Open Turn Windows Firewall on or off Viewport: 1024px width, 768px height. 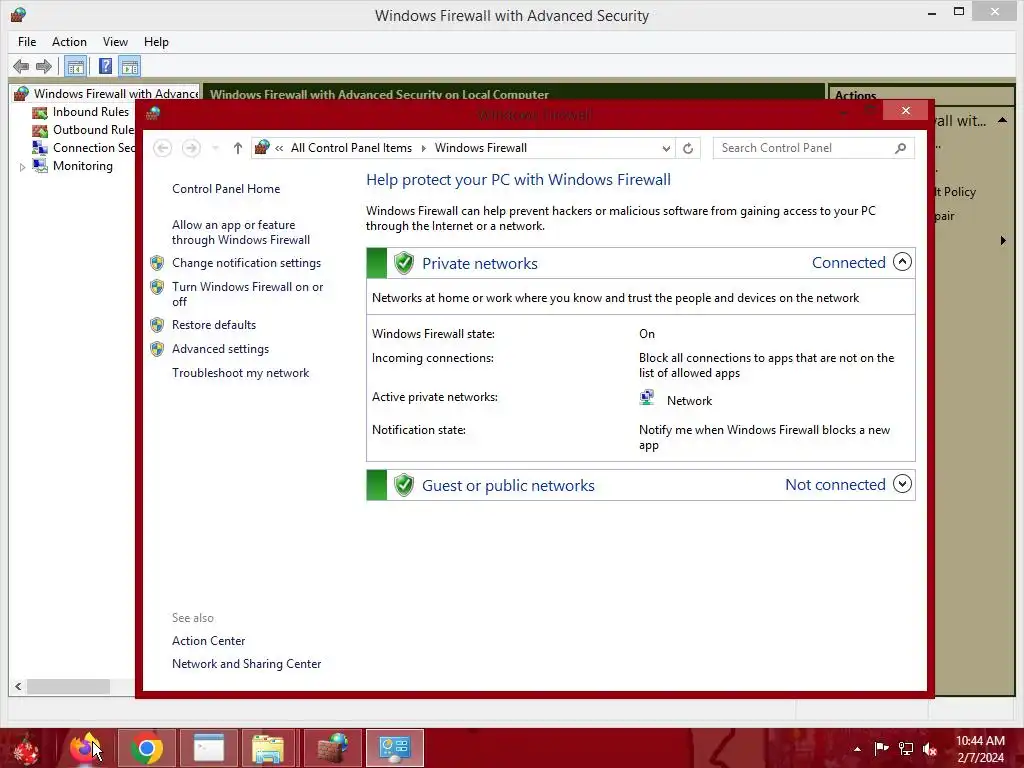click(x=248, y=294)
